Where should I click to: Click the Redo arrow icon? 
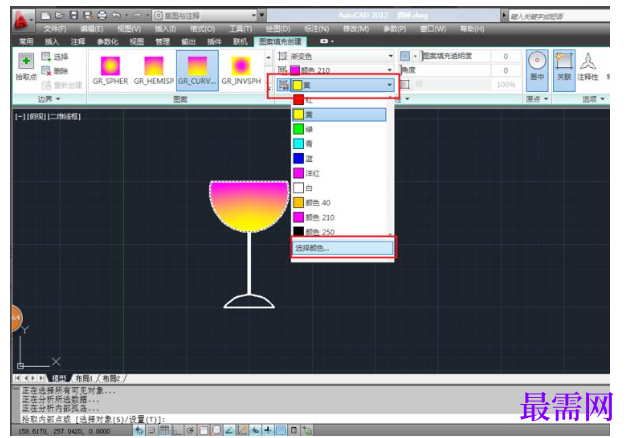pos(137,15)
